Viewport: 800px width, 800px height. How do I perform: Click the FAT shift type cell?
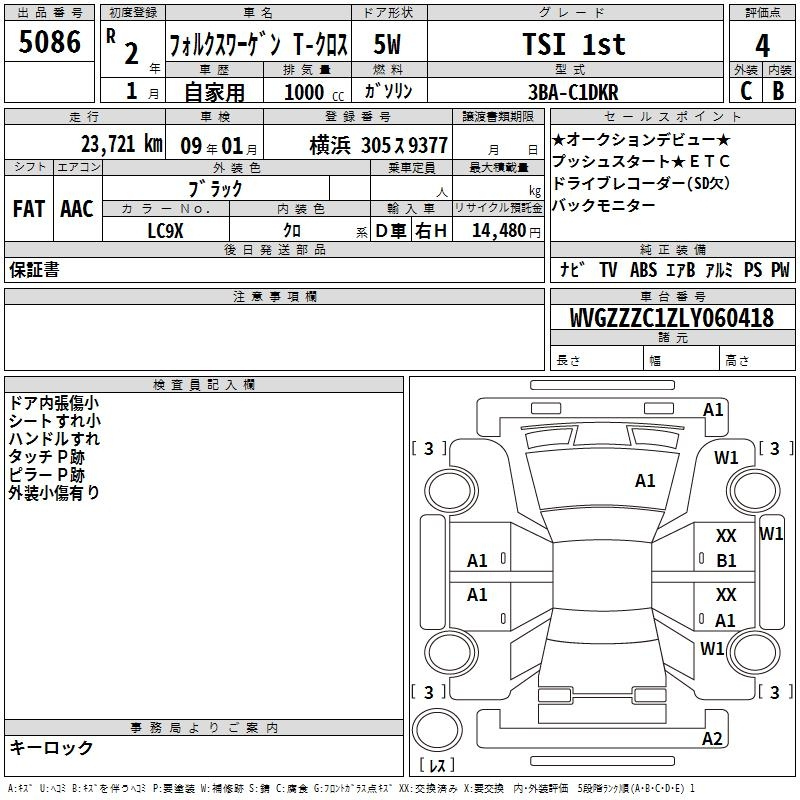28,208
